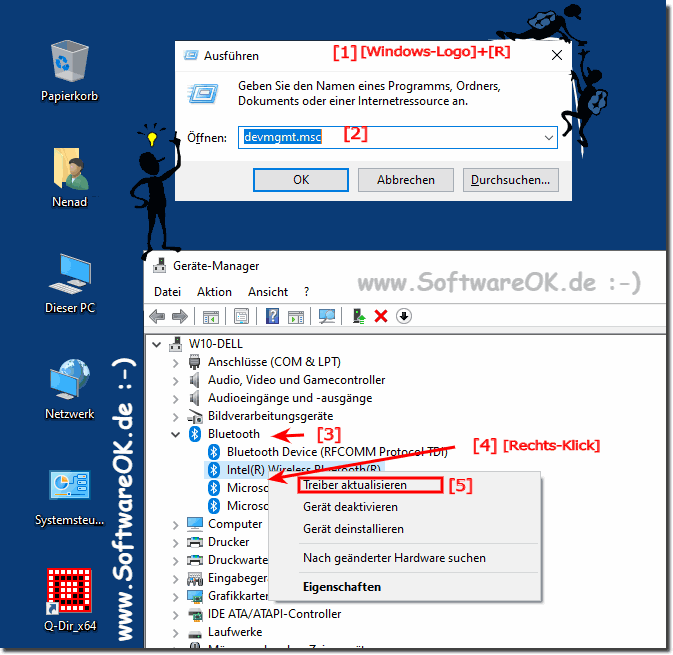Click the blue Help question mark toolbar icon

(x=272, y=316)
